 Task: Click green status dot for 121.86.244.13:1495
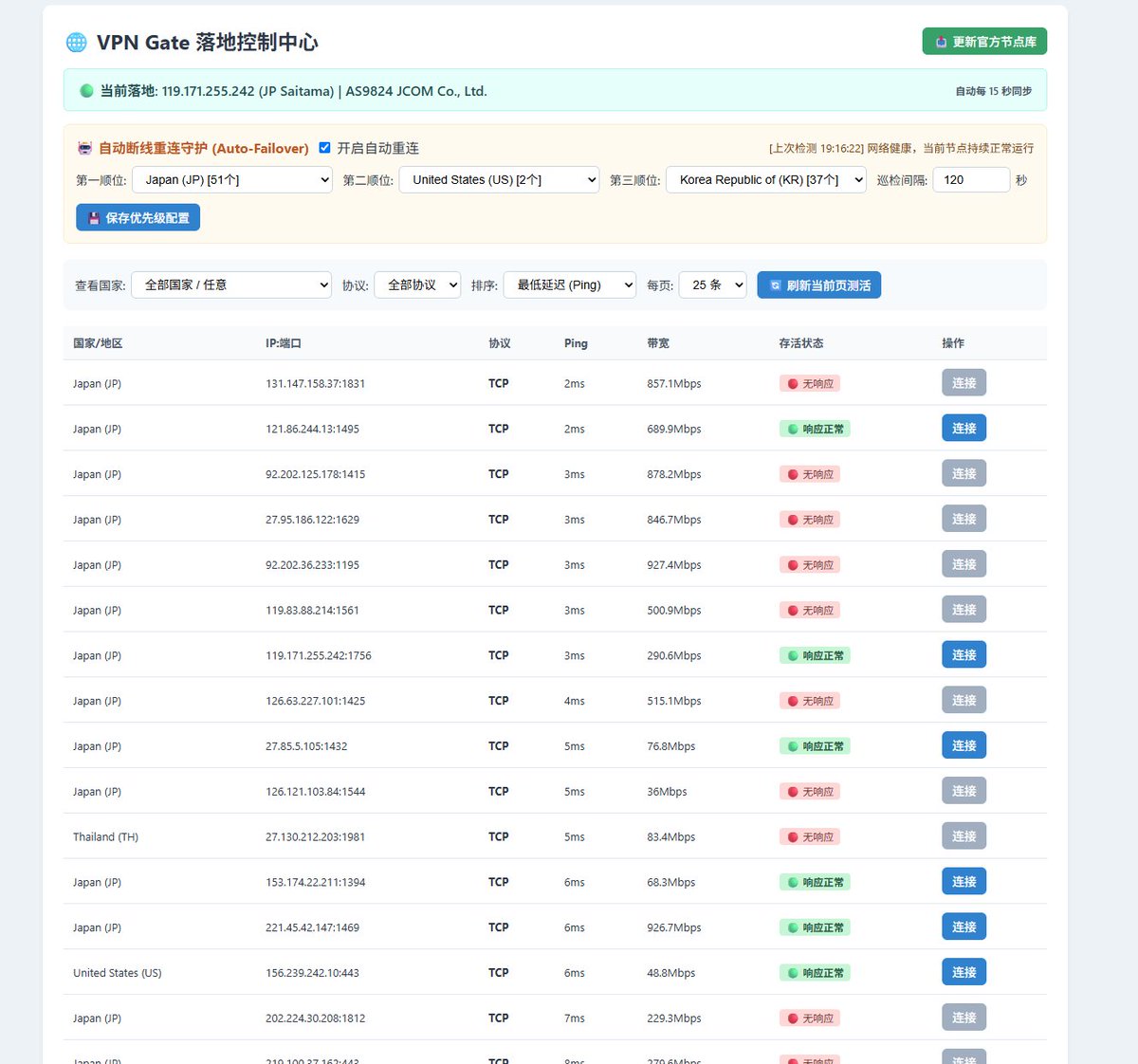tap(793, 430)
